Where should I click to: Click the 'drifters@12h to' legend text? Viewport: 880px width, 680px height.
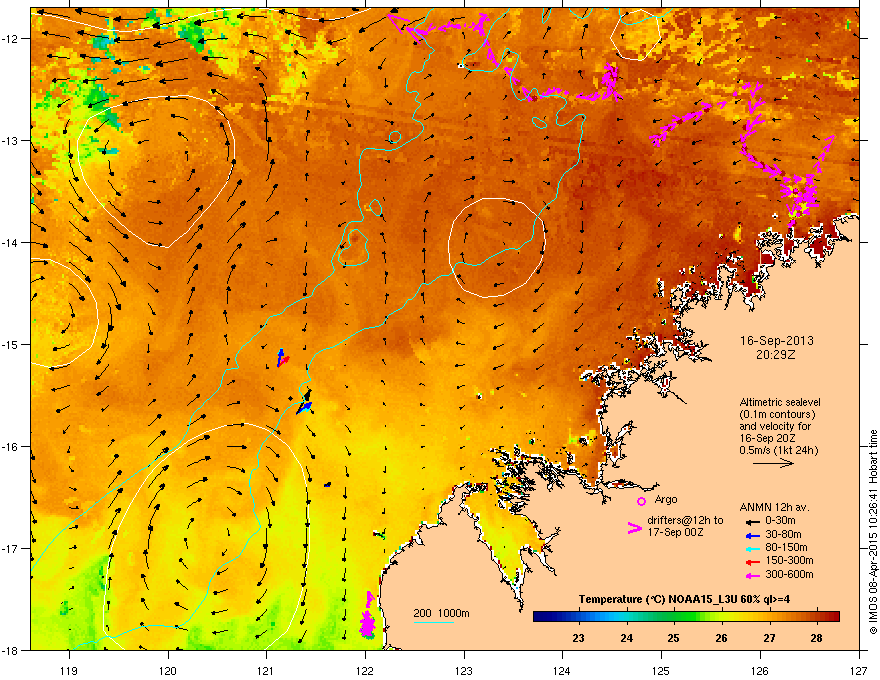coord(685,520)
